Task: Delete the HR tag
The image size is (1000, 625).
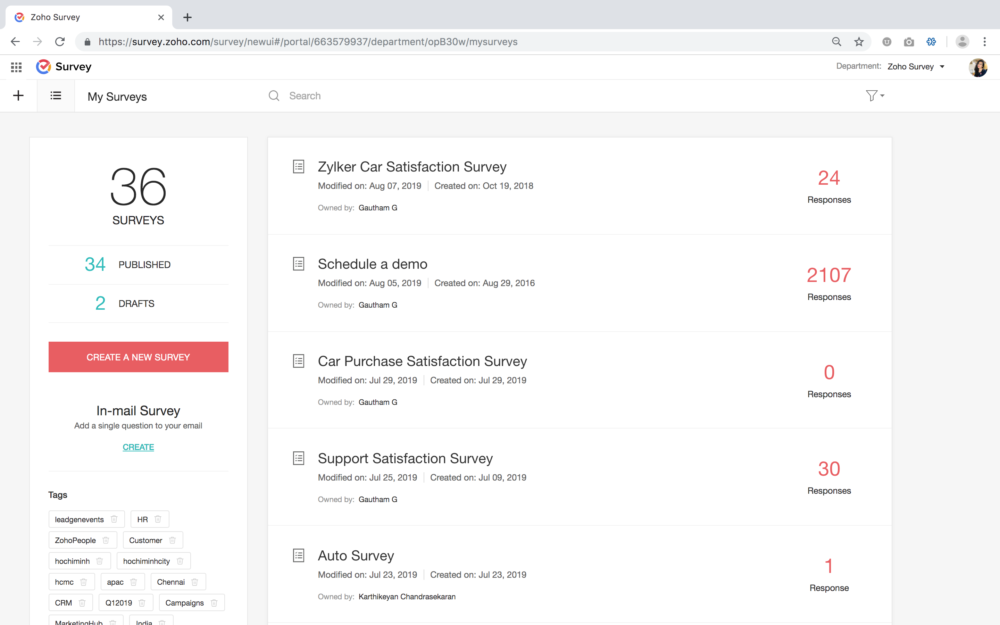Action: click(x=158, y=519)
